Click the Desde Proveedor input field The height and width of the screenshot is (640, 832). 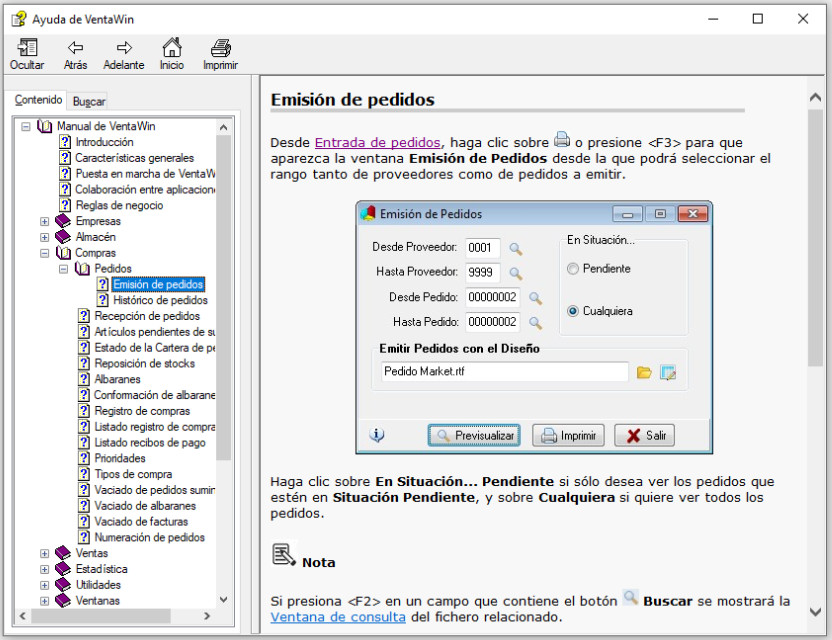point(483,248)
